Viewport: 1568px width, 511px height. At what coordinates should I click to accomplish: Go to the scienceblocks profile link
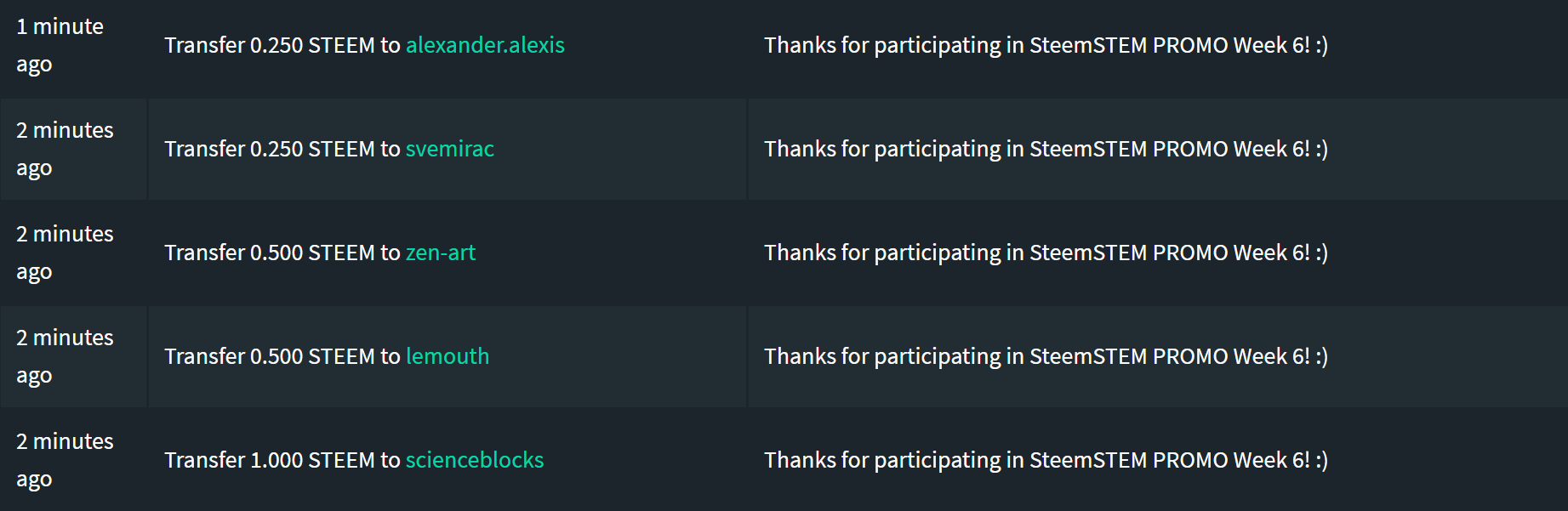coord(475,460)
